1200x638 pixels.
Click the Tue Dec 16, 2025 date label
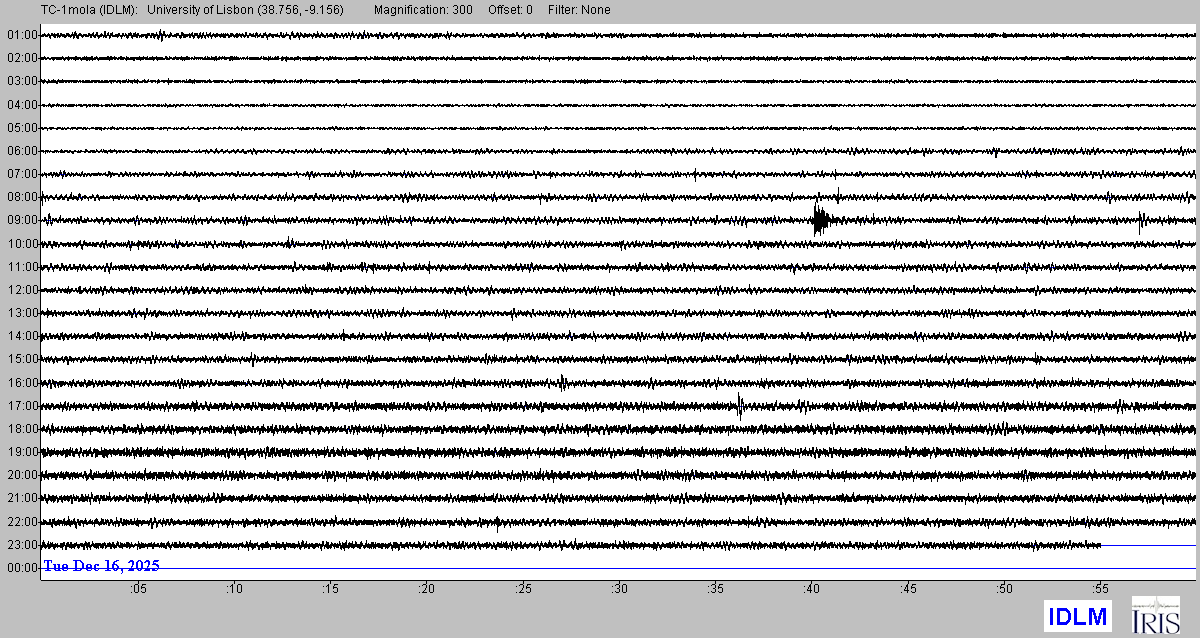click(101, 566)
